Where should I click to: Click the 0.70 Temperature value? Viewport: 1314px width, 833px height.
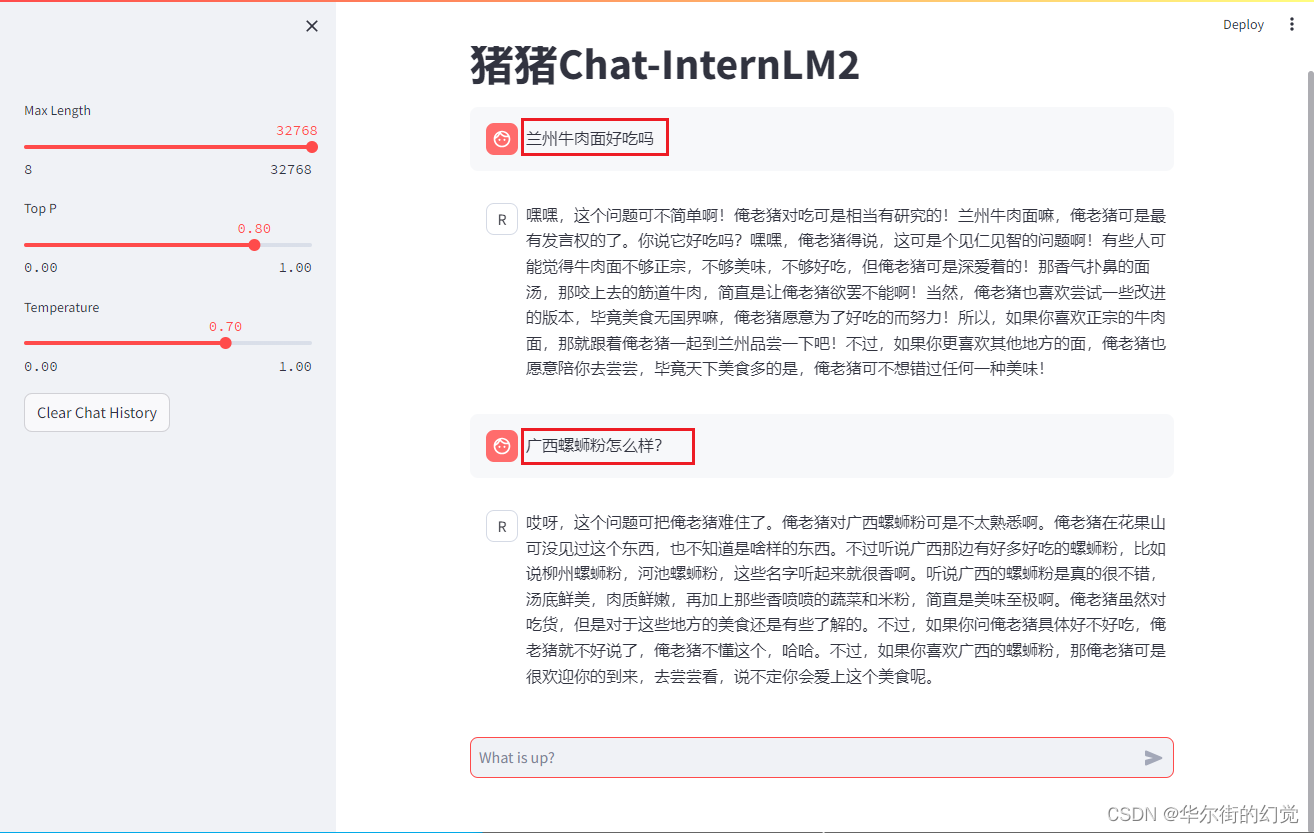coord(225,327)
